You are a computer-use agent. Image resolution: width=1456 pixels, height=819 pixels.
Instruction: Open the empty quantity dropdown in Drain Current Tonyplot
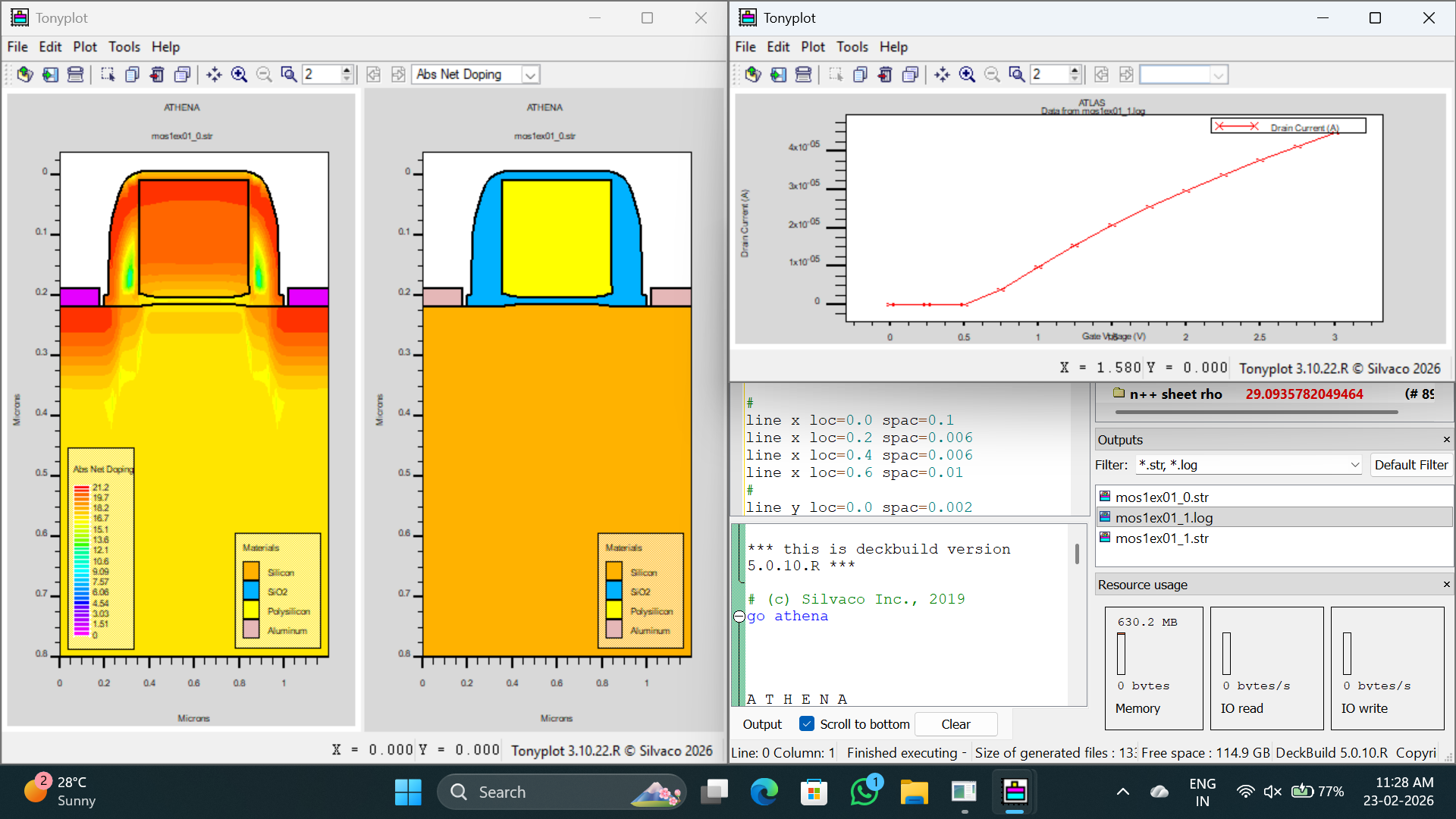pyautogui.click(x=1218, y=74)
